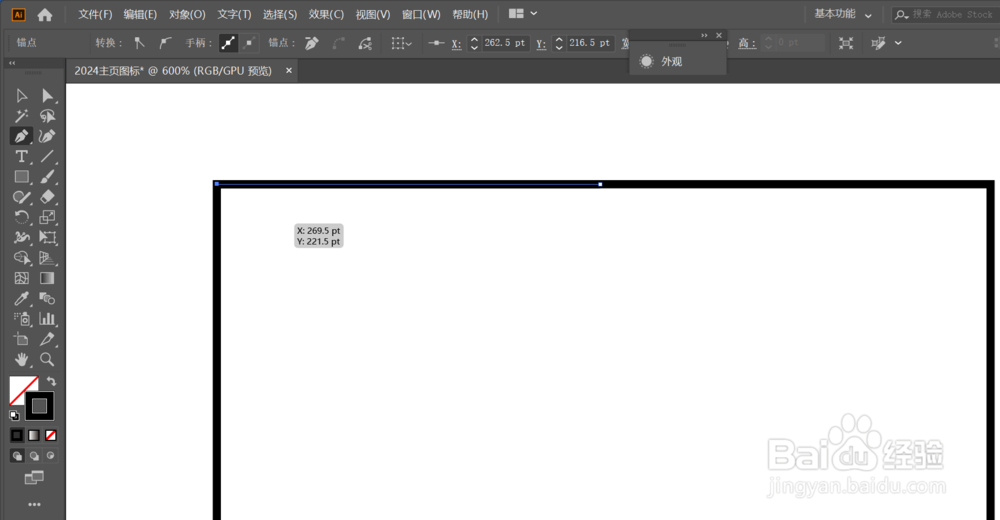Open the 文件(F) menu
Viewport: 1000px width, 520px height.
[95, 14]
